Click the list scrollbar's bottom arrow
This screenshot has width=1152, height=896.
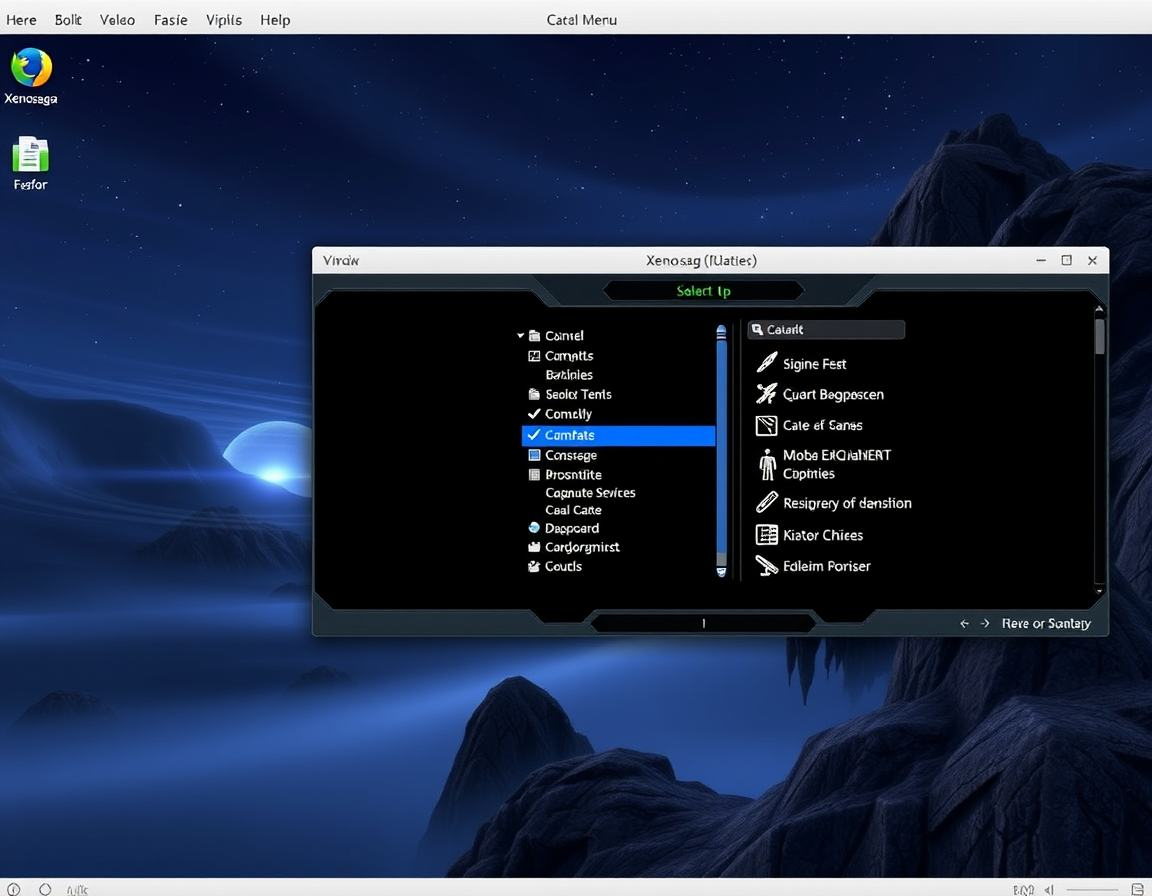click(x=721, y=571)
